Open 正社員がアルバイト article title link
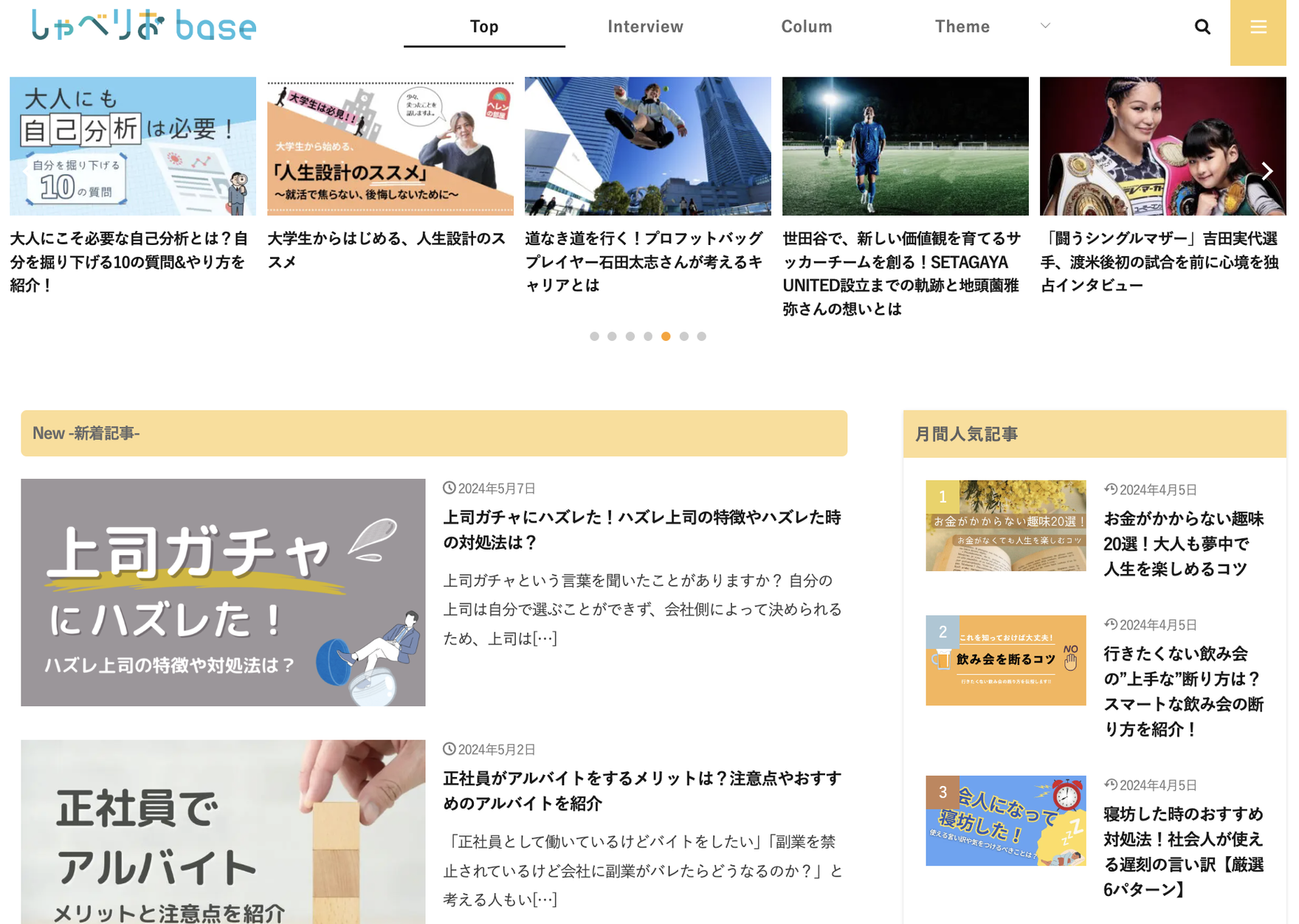The height and width of the screenshot is (924, 1299). point(641,790)
